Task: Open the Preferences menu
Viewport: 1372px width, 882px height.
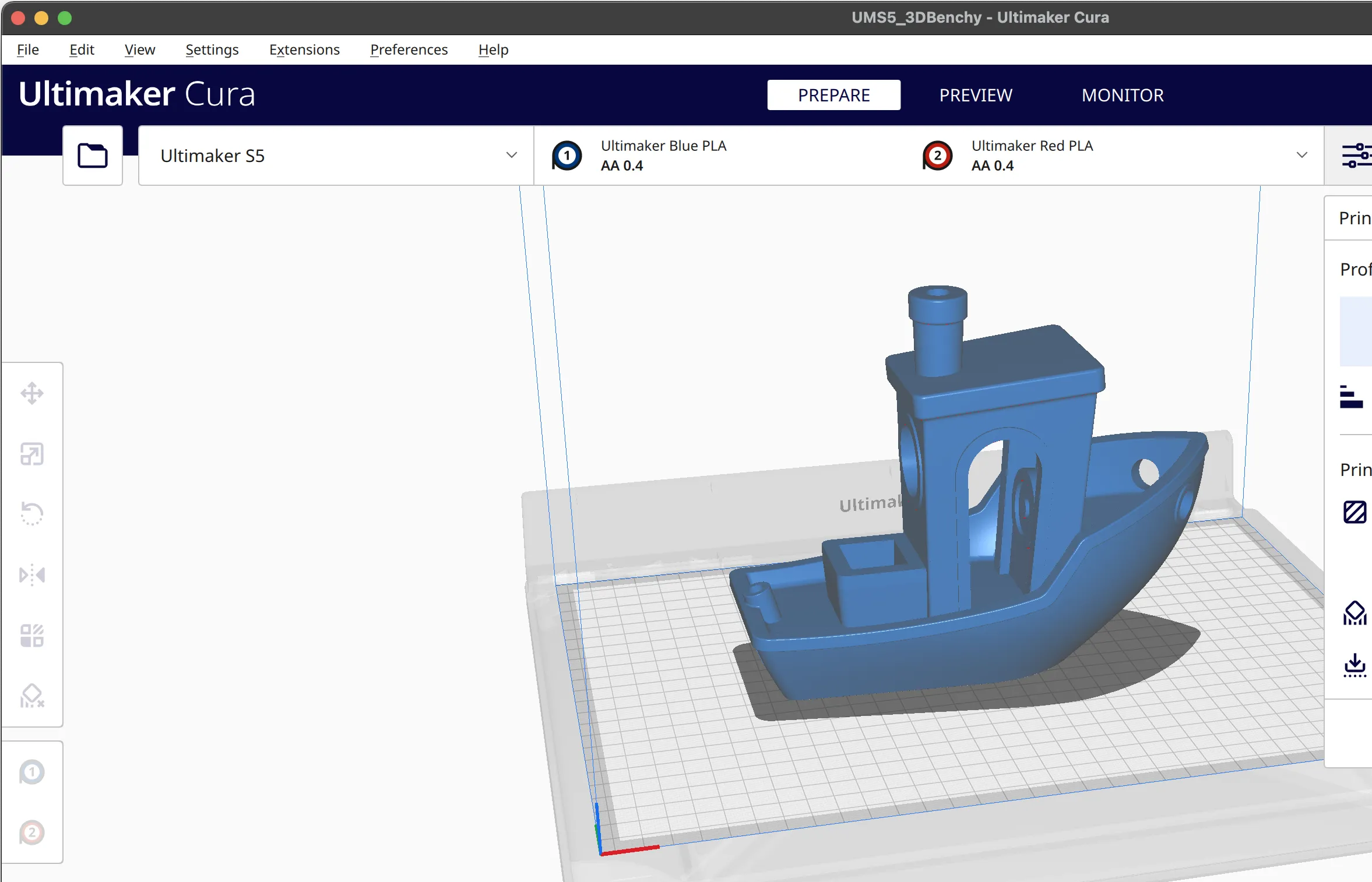Action: tap(408, 50)
